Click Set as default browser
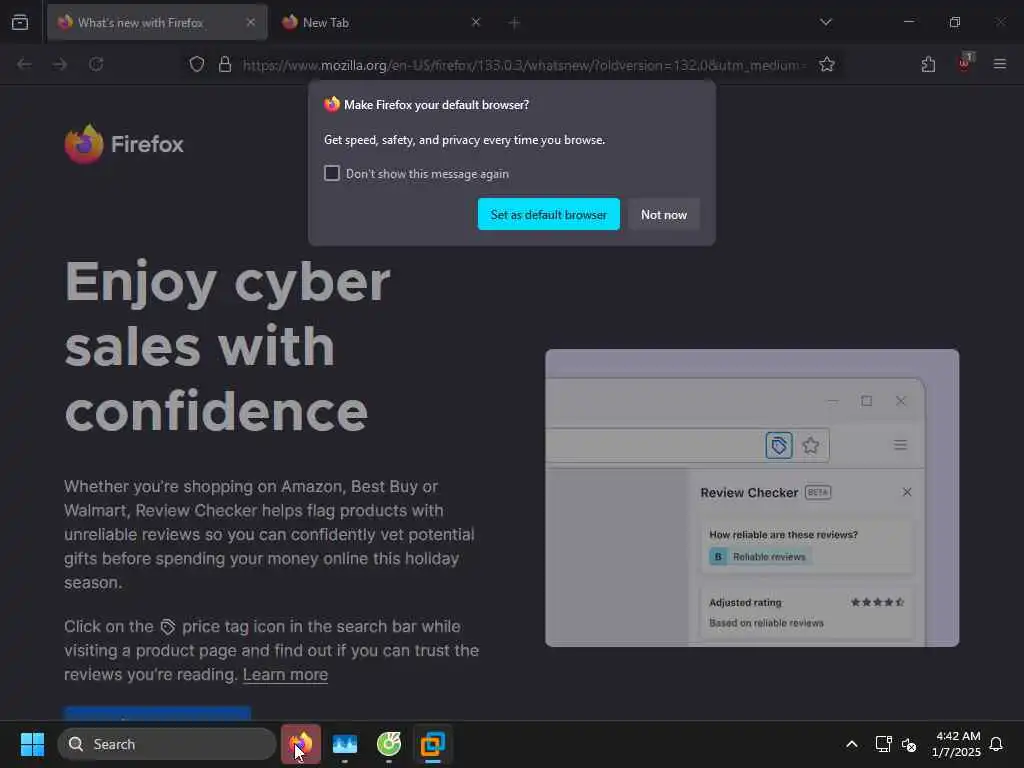 (549, 214)
